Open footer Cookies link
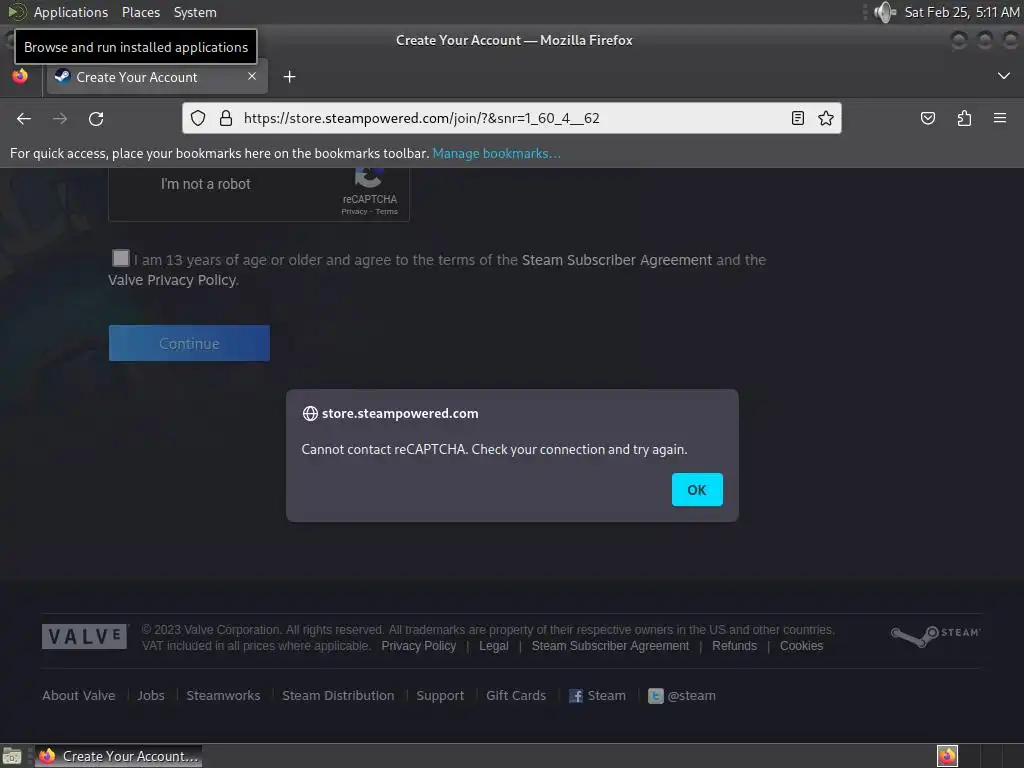The image size is (1024, 768). [801, 646]
